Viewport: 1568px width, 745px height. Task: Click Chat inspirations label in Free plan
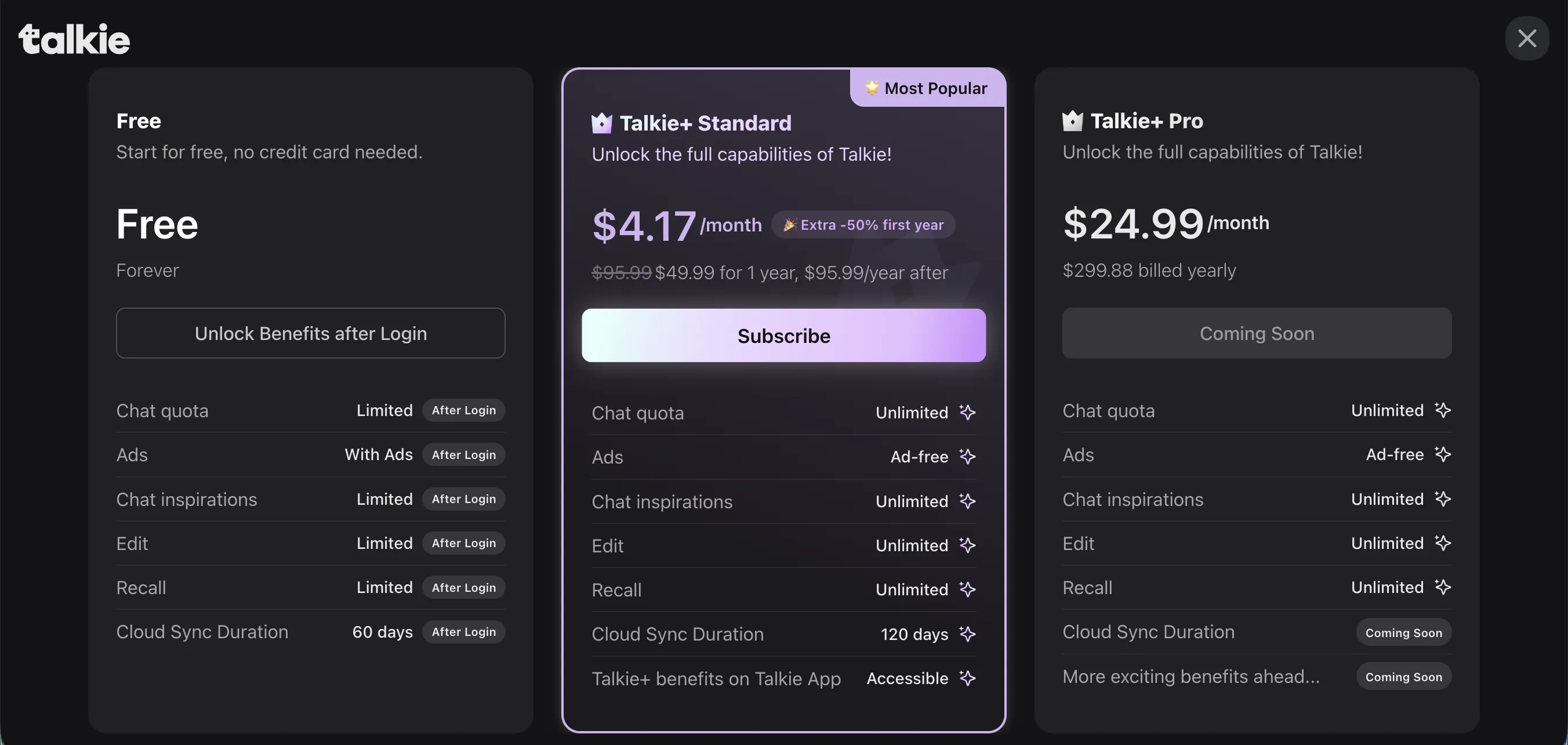tap(186, 499)
